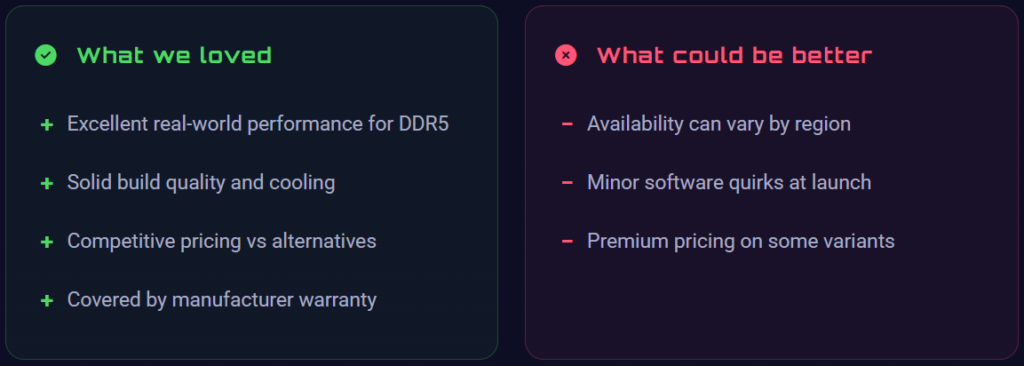The image size is (1024, 366).
Task: Click 'Availability can vary by region' text
Action: [x=719, y=124]
